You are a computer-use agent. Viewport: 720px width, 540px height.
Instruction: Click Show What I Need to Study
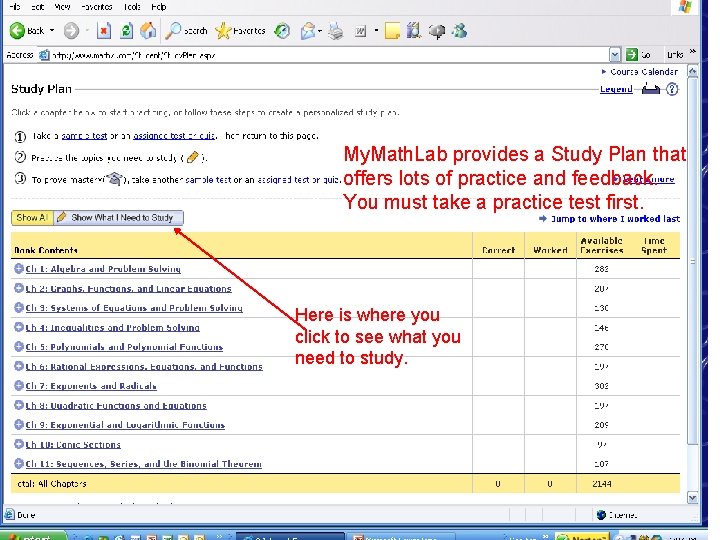point(118,218)
